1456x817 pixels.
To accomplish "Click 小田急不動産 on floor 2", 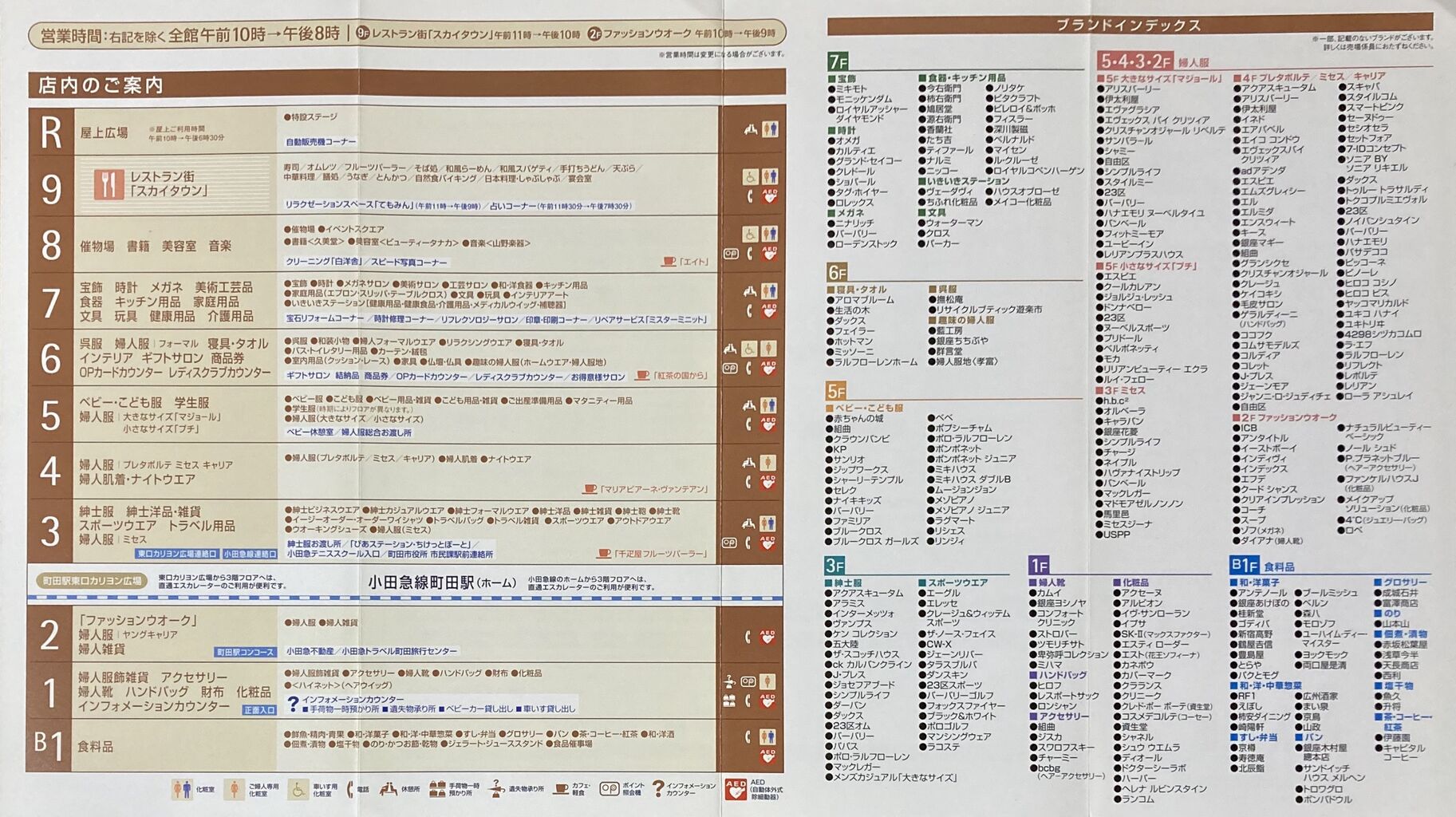I will (312, 651).
